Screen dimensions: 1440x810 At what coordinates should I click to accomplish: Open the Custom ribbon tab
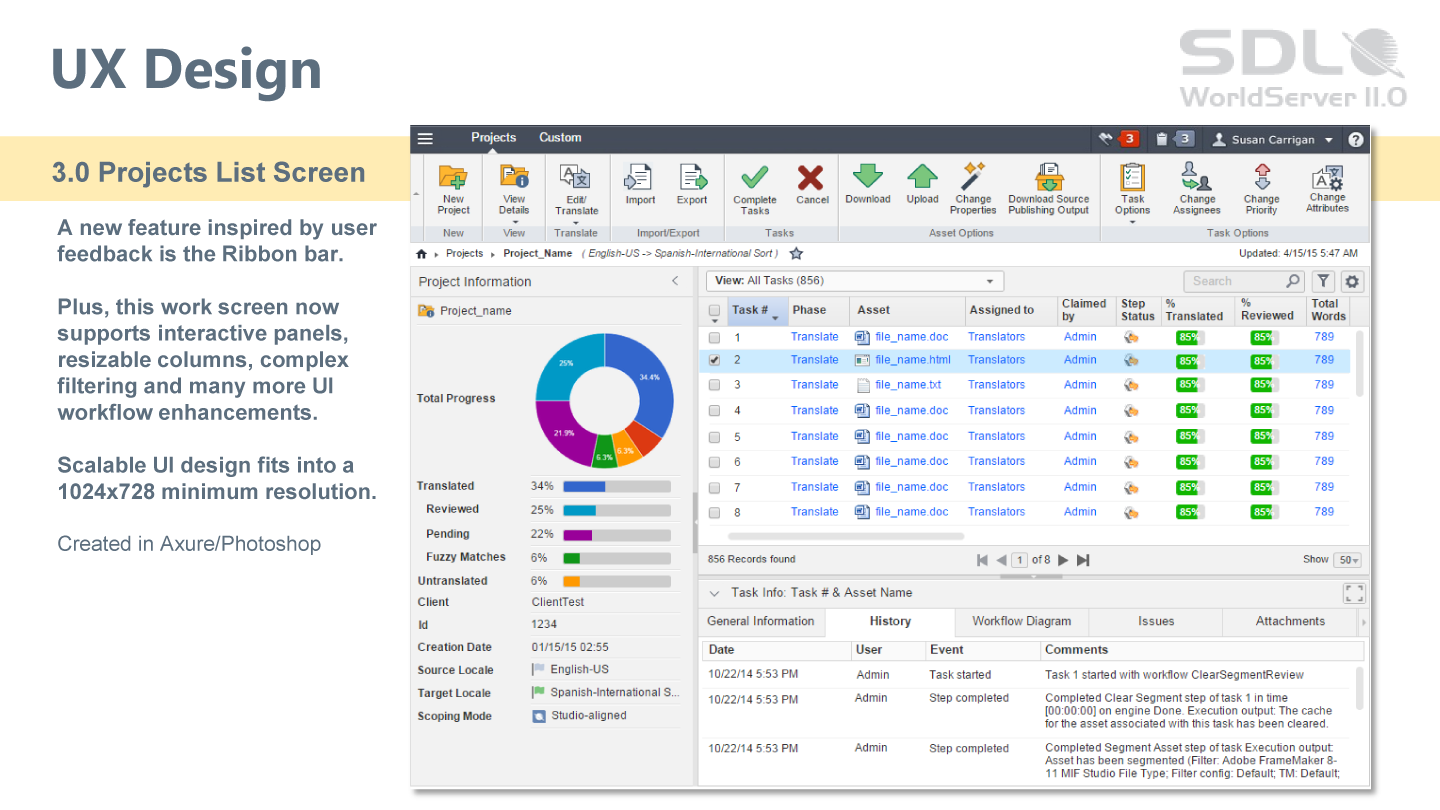point(560,138)
